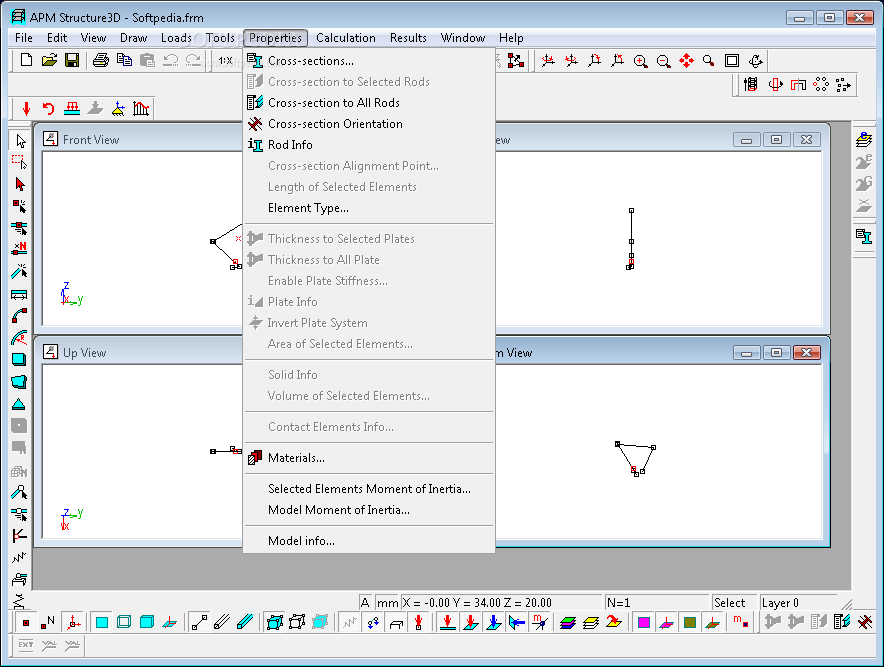
Task: Click the green layers icon in bottom toolbar
Action: (568, 622)
